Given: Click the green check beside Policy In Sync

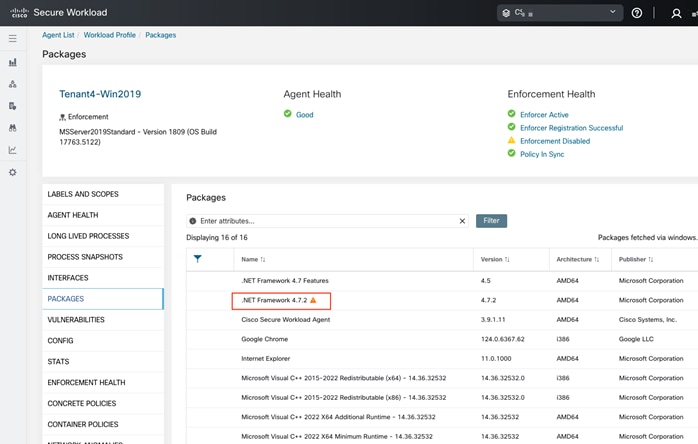Looking at the screenshot, I should tap(511, 153).
